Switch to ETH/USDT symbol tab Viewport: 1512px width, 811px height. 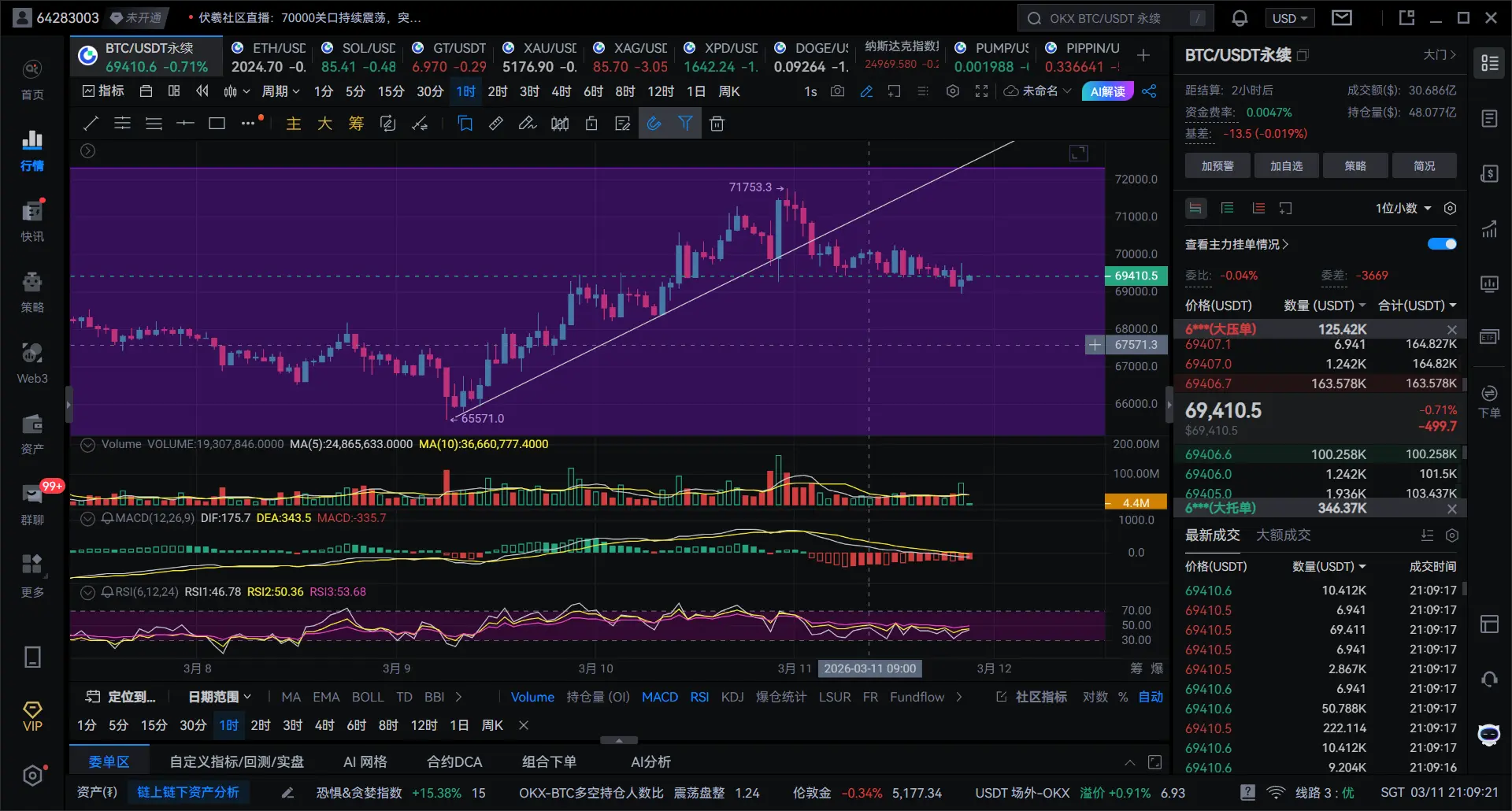click(x=270, y=57)
